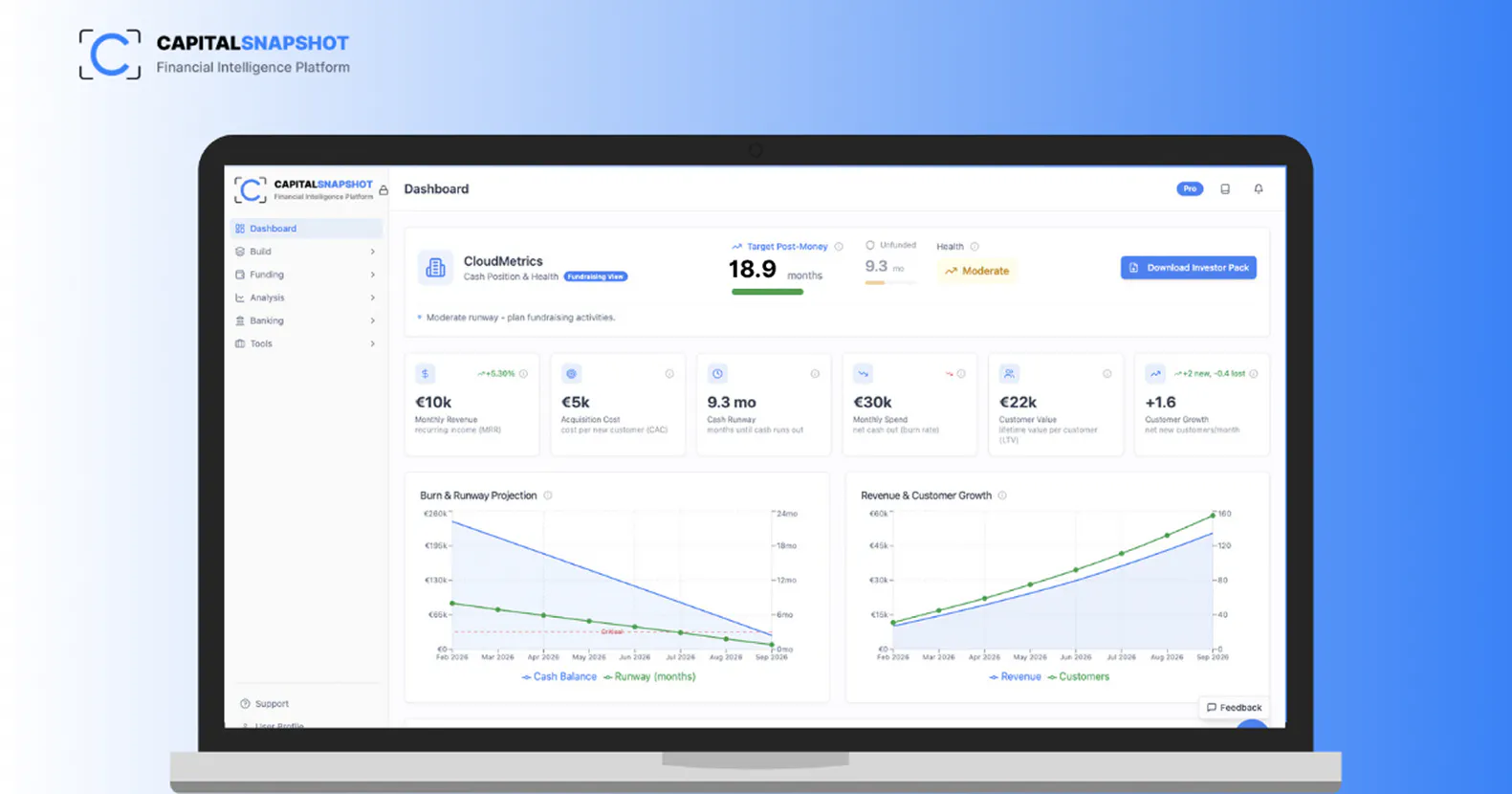Click info icon beside Target Post-Money

839,247
